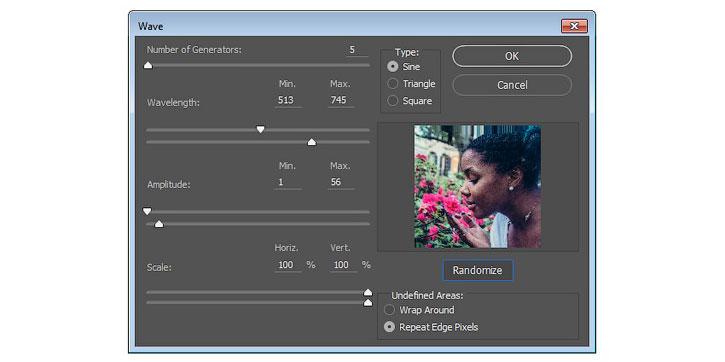This screenshot has height=362, width=725.
Task: Click the Wavelength Max value field
Action: click(341, 100)
